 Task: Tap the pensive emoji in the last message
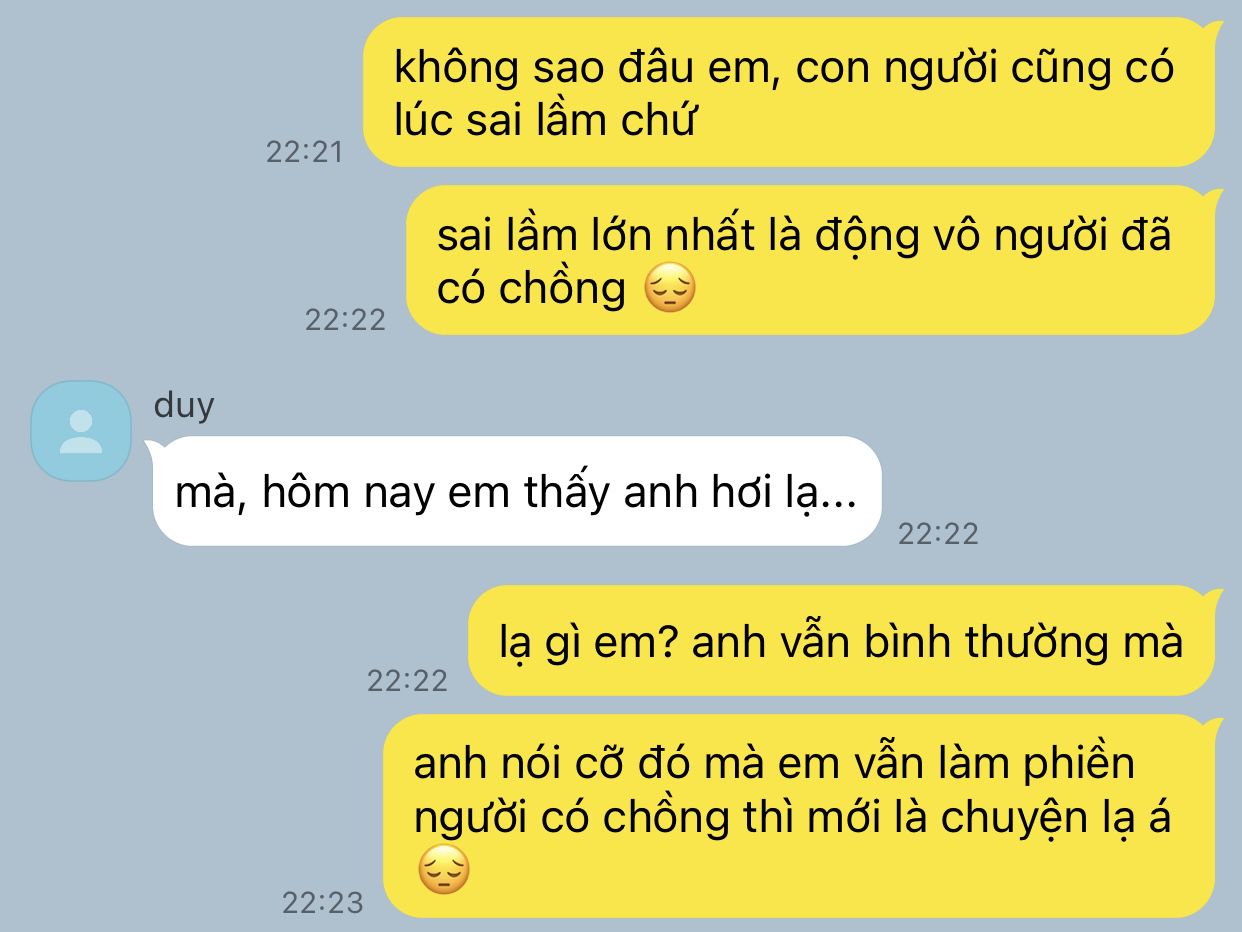[443, 869]
